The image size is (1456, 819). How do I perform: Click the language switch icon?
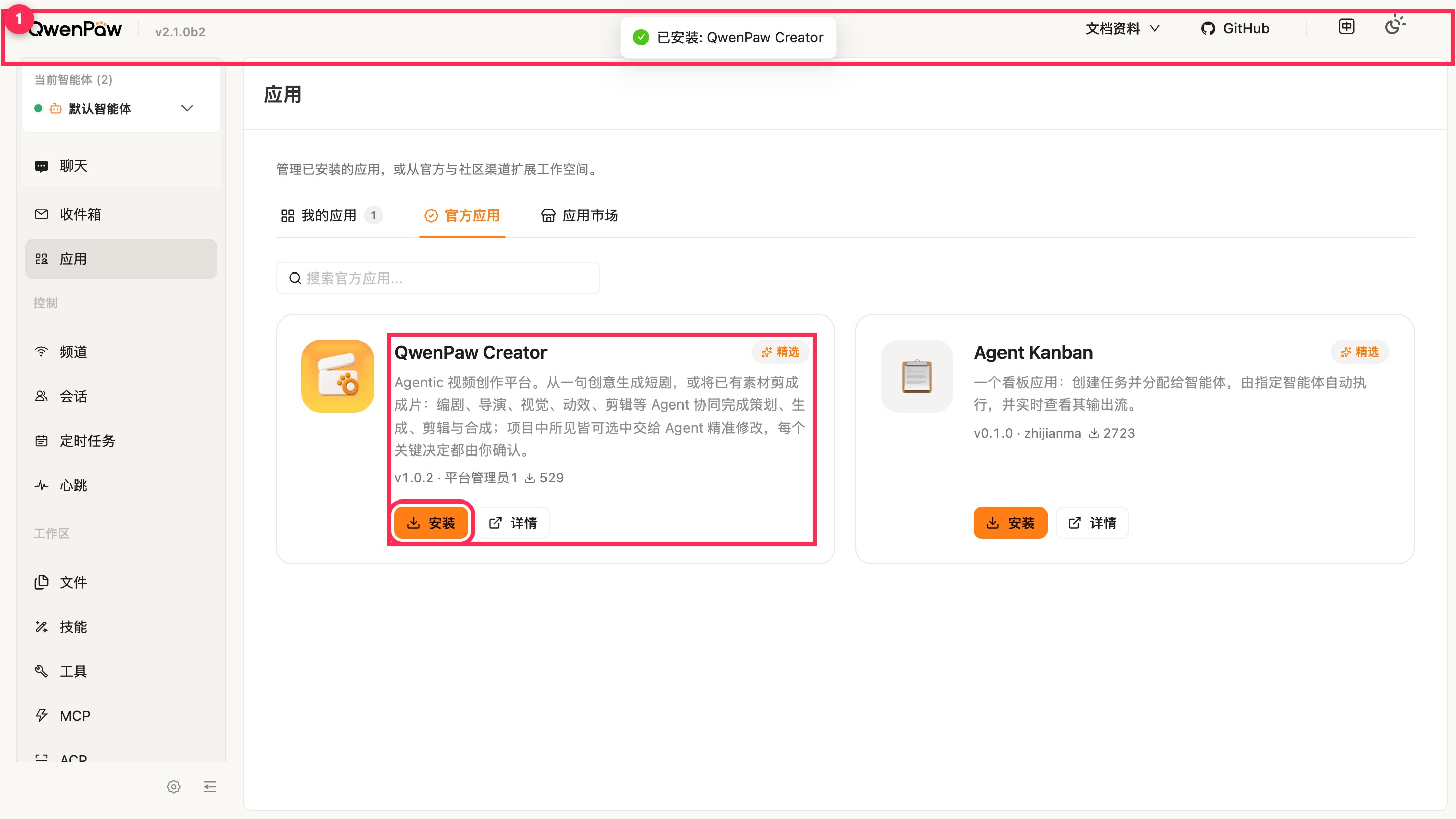coord(1347,27)
